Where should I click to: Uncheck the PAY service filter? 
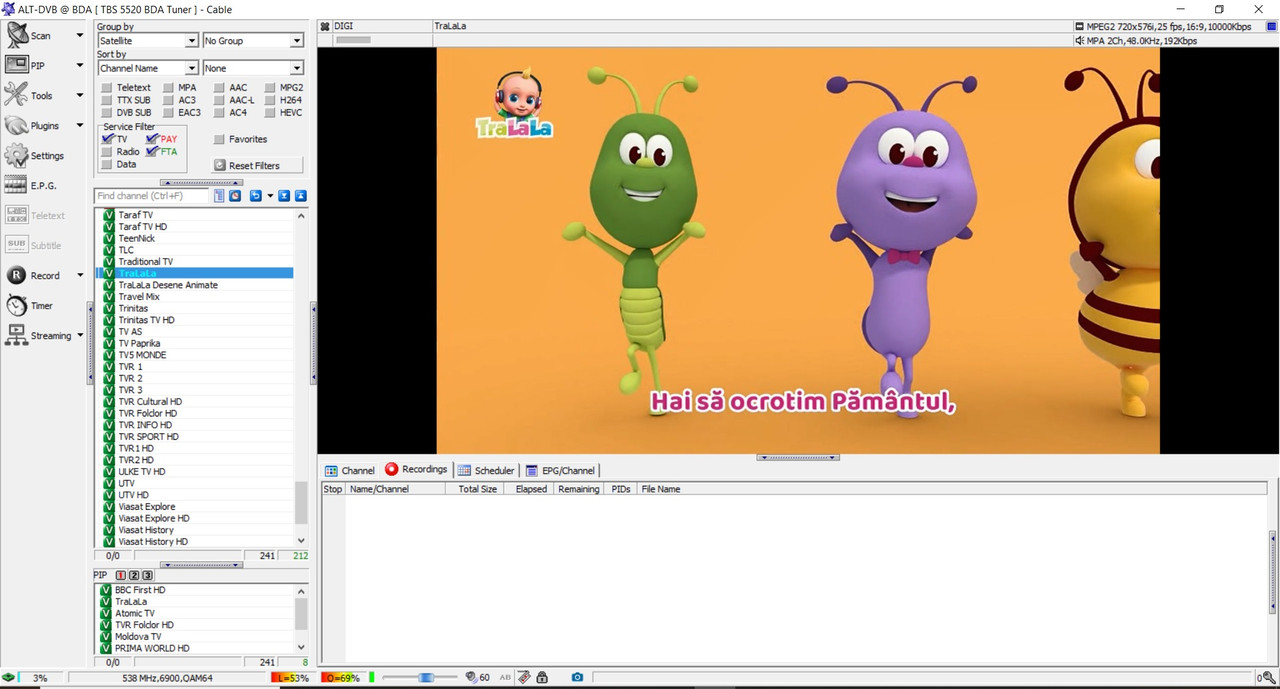click(x=152, y=139)
